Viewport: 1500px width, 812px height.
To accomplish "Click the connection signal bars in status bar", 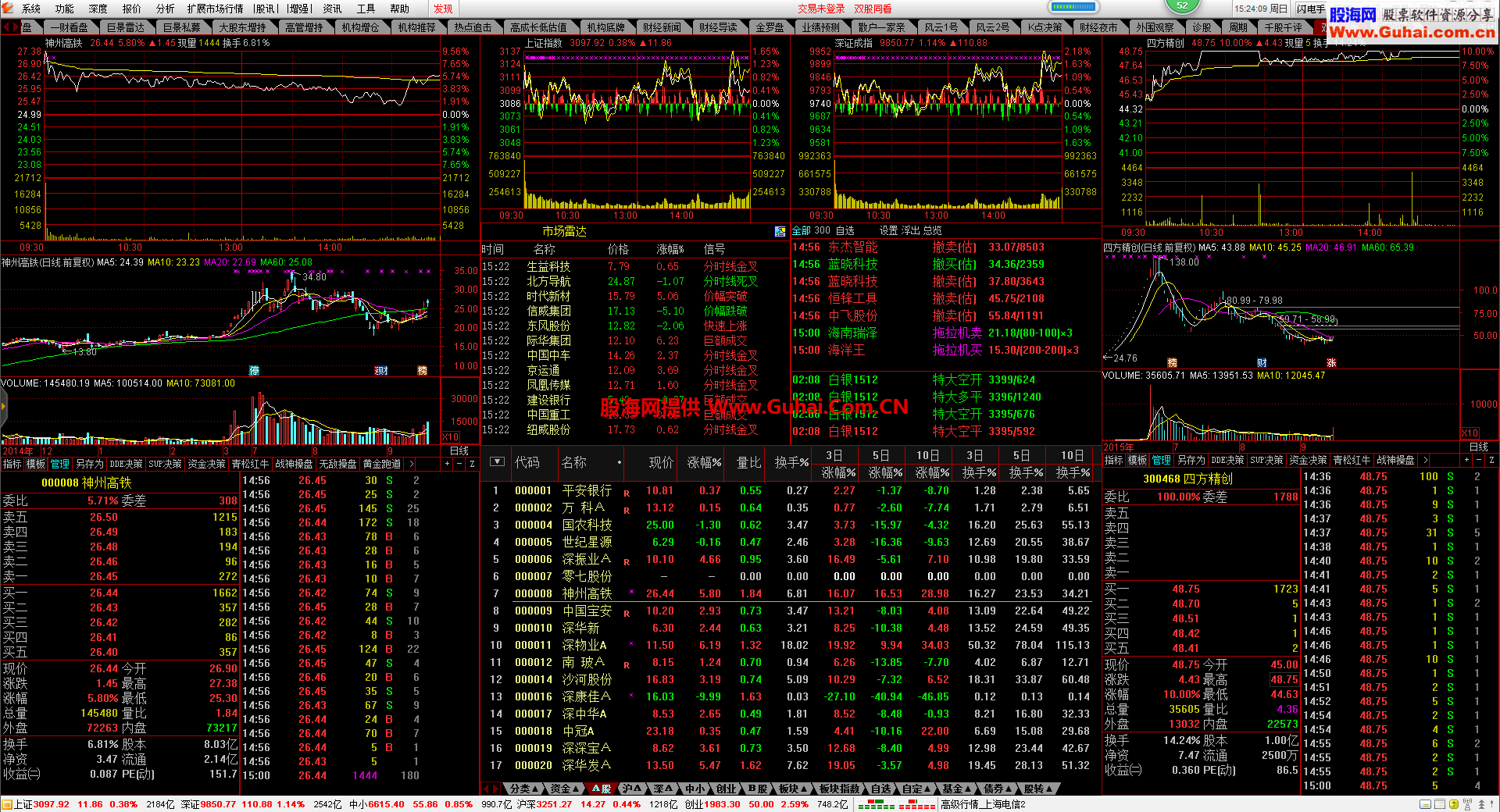I will (x=896, y=804).
